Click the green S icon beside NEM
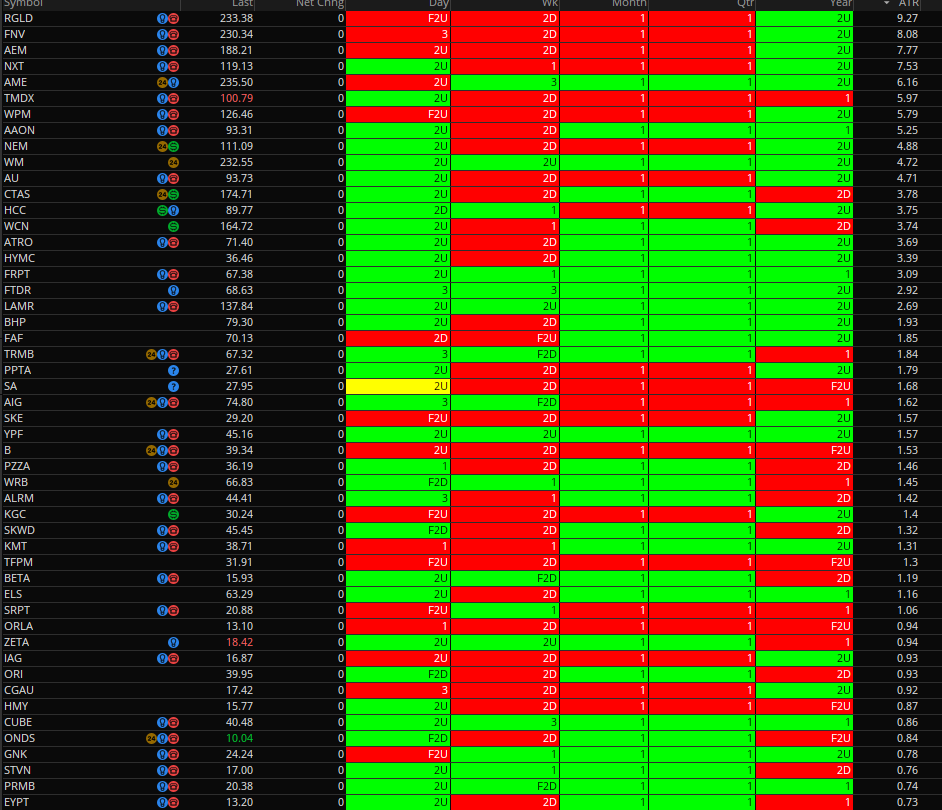Image resolution: width=942 pixels, height=810 pixels. click(174, 147)
